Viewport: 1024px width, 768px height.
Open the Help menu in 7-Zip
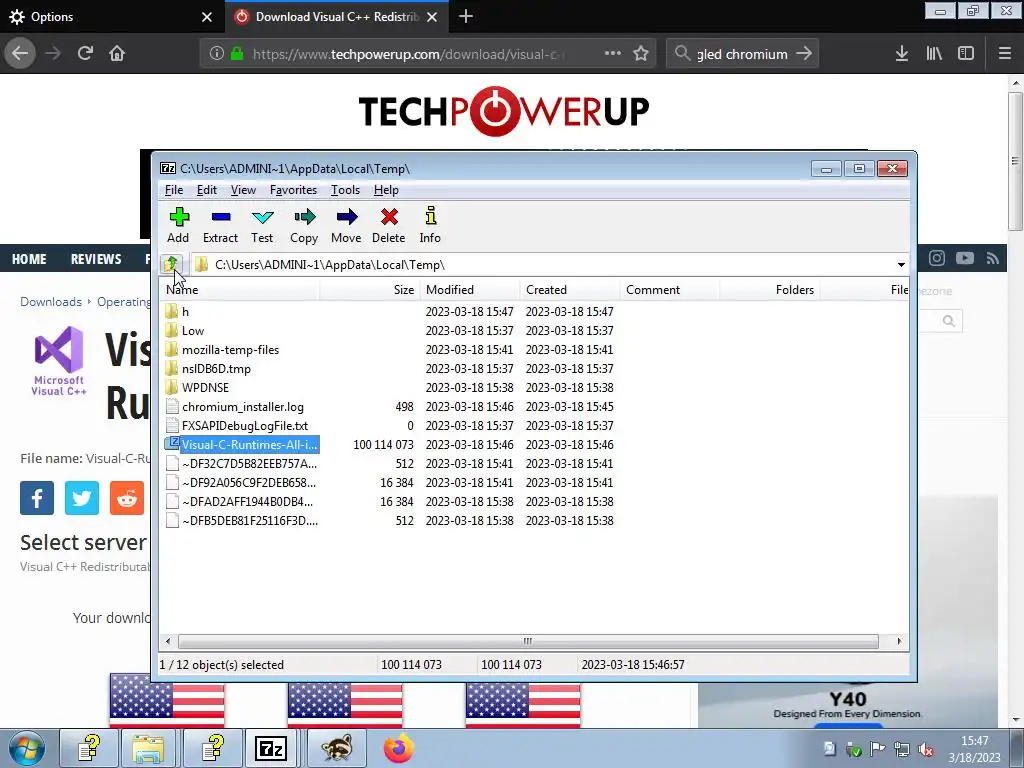386,190
